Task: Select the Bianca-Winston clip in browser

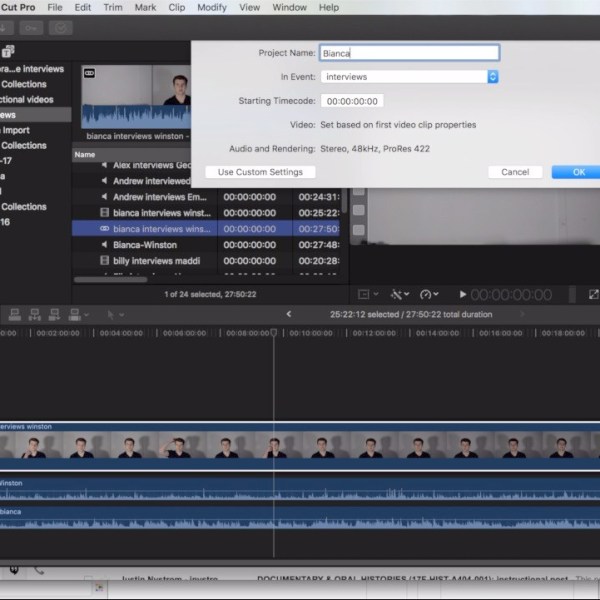Action: [145, 245]
